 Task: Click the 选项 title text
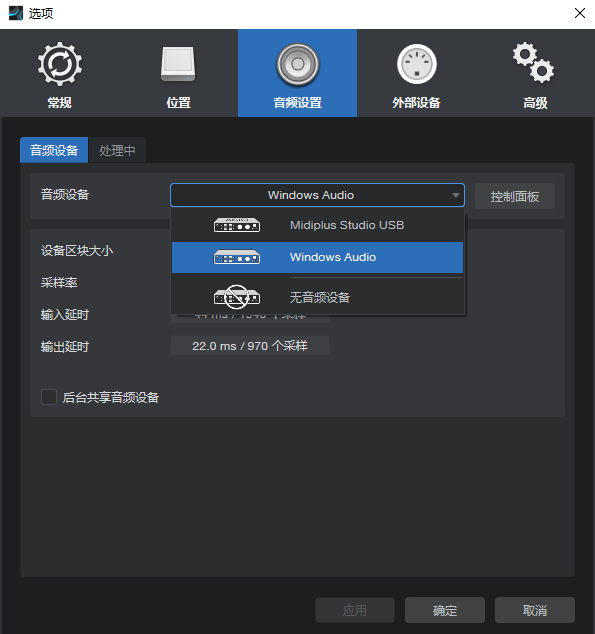[x=41, y=13]
